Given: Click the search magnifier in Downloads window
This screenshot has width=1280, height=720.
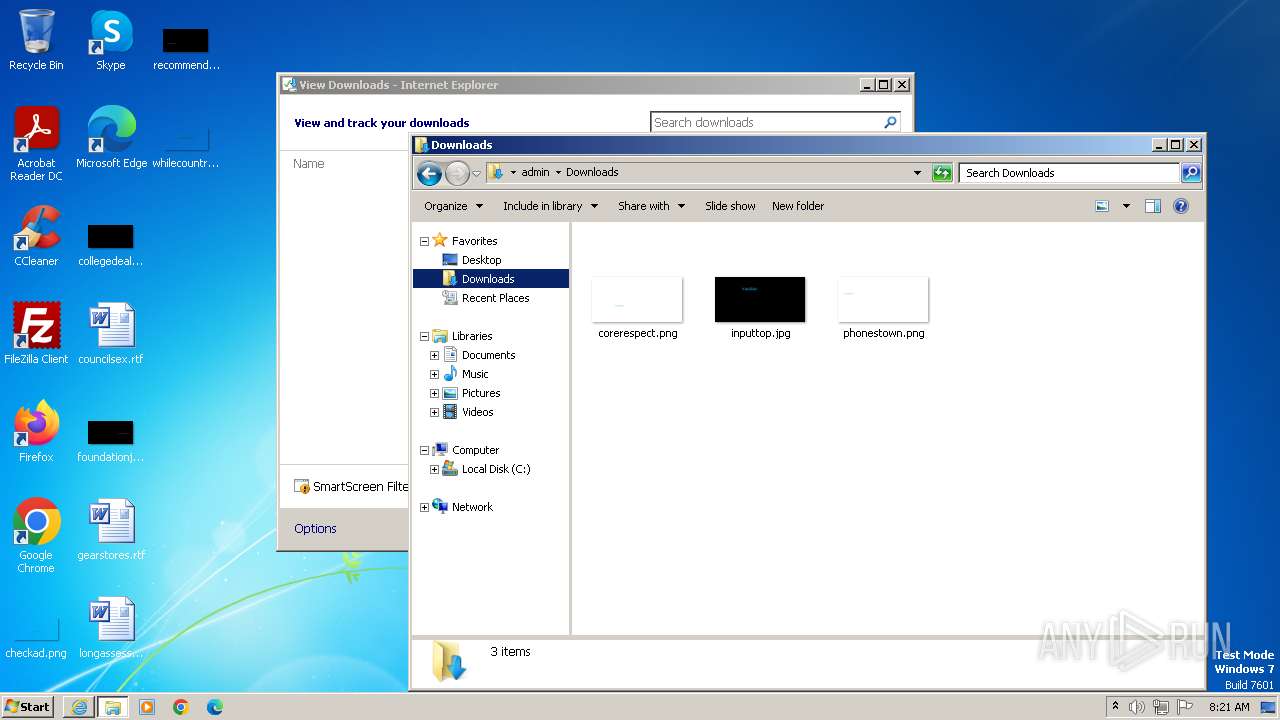Looking at the screenshot, I should [x=1191, y=173].
